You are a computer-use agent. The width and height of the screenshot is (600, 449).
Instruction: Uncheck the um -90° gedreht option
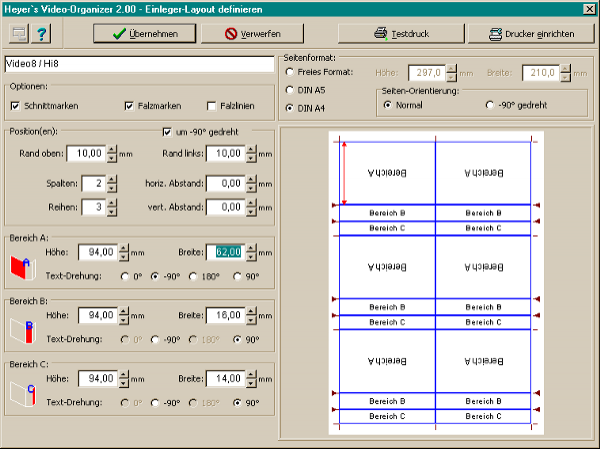tap(167, 131)
